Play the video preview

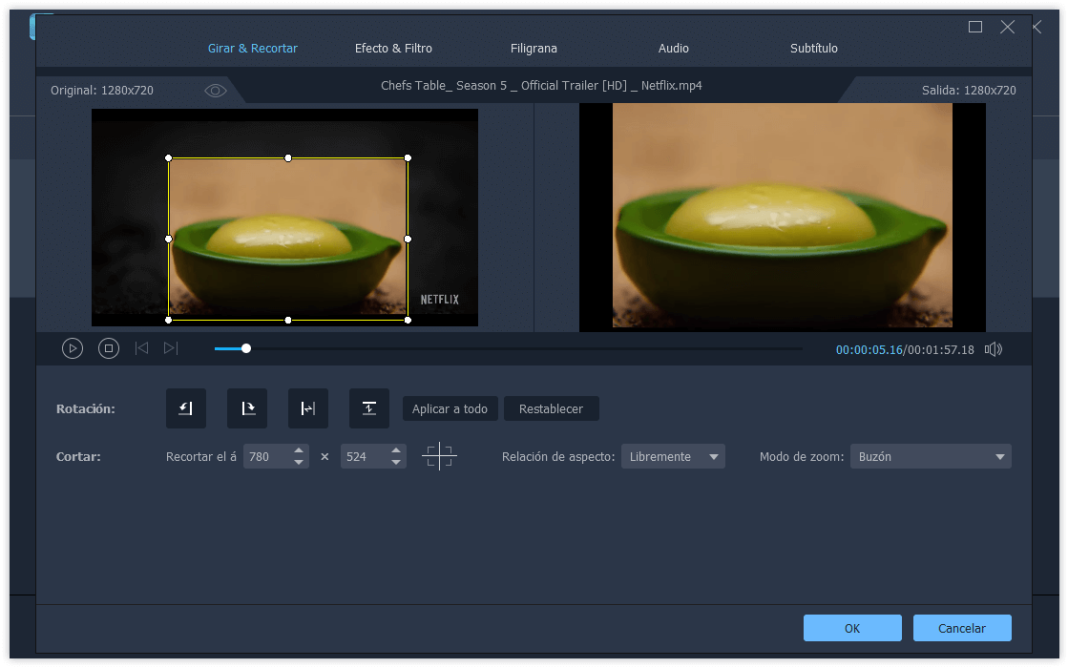point(72,349)
